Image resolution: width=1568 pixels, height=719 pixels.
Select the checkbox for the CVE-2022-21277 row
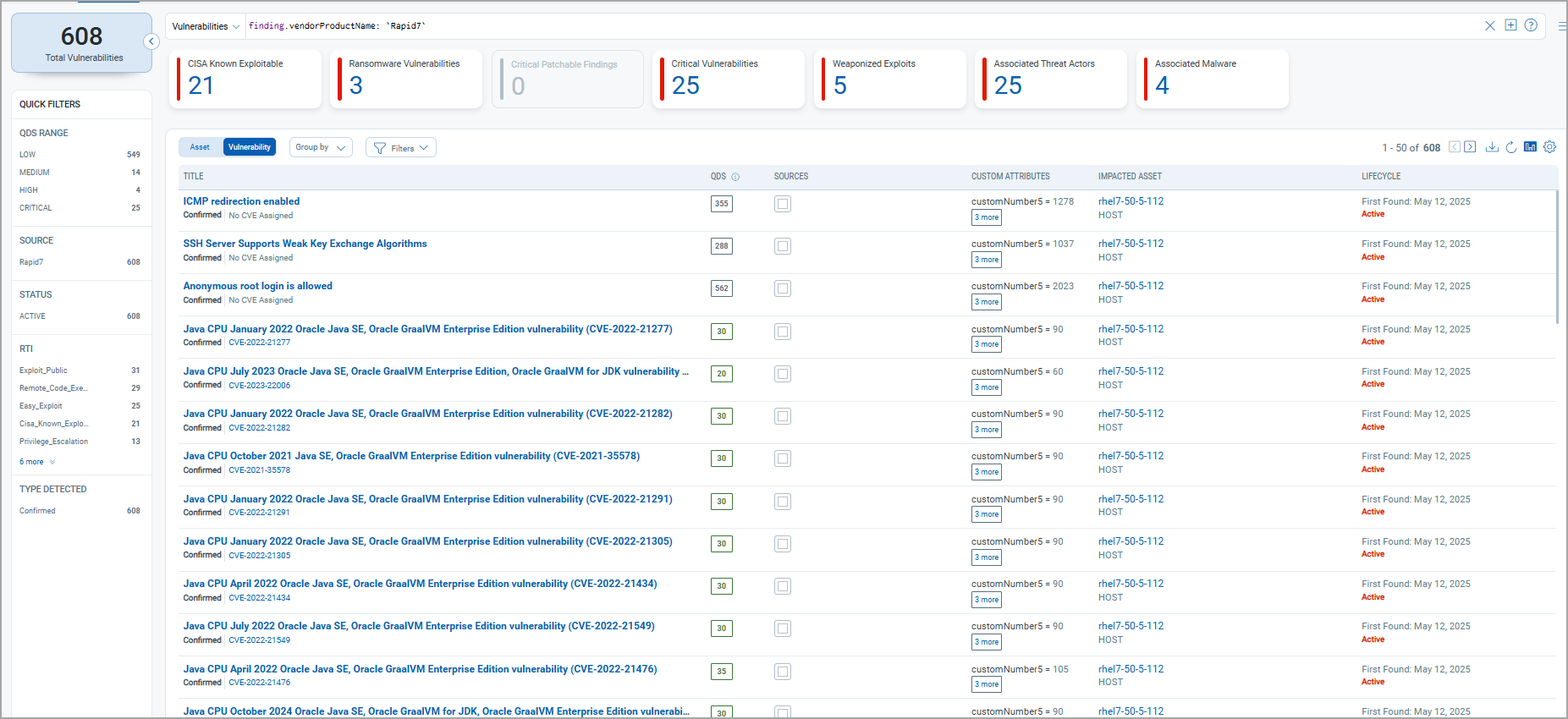(783, 332)
